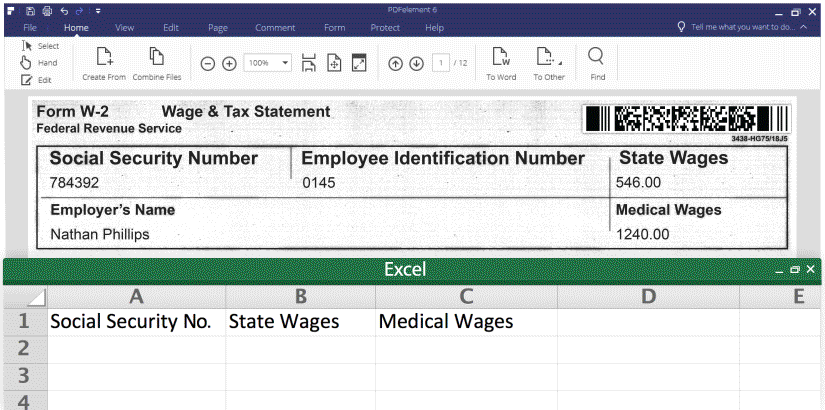Open the Find search tool
The height and width of the screenshot is (410, 825).
point(597,57)
